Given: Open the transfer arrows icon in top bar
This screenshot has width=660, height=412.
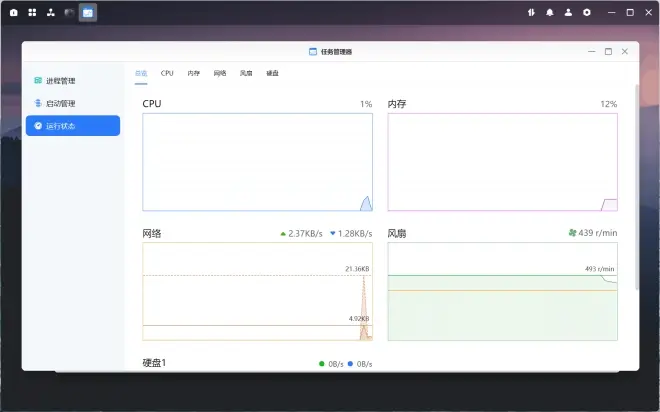Looking at the screenshot, I should click(531, 13).
